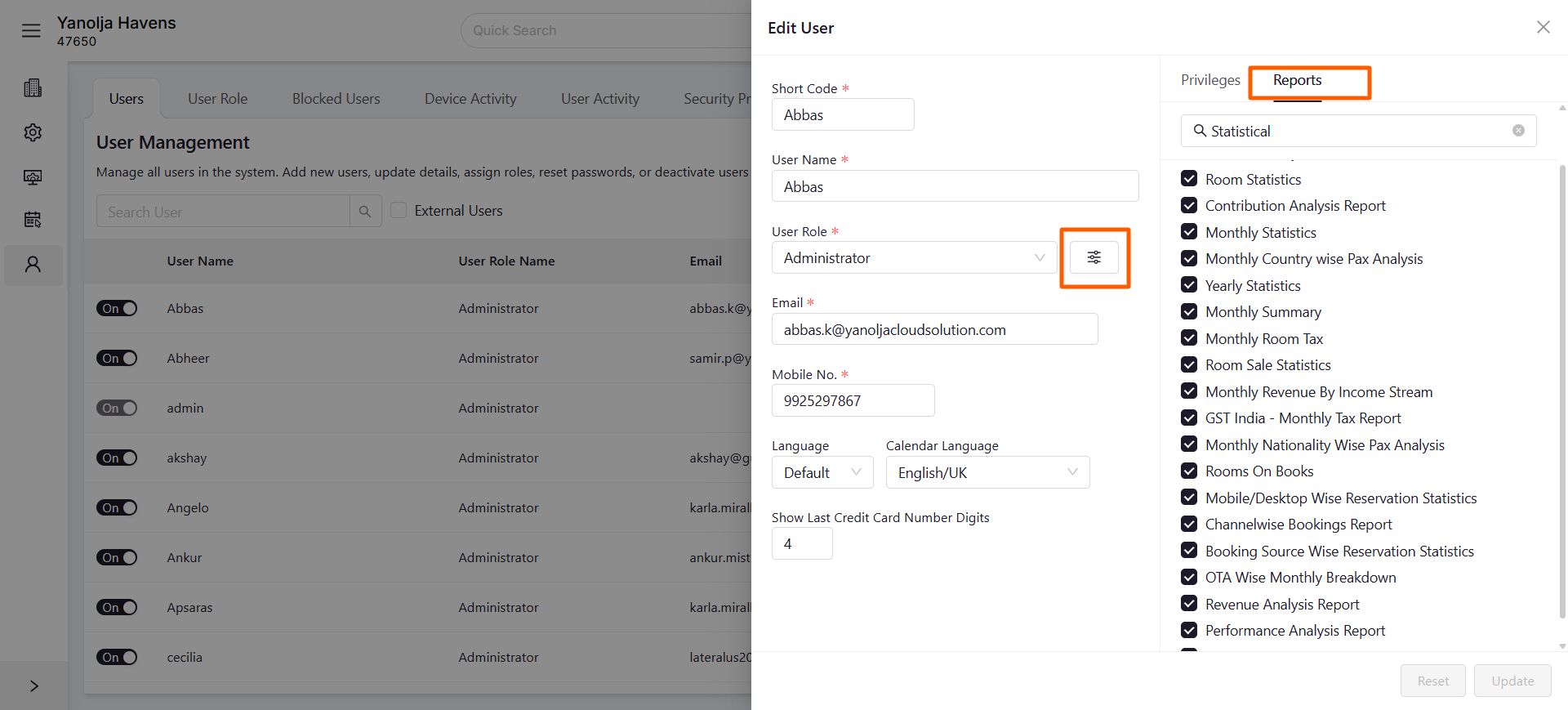The image size is (1568, 710).
Task: Uncheck Monthly Summary report
Action: coord(1189,311)
